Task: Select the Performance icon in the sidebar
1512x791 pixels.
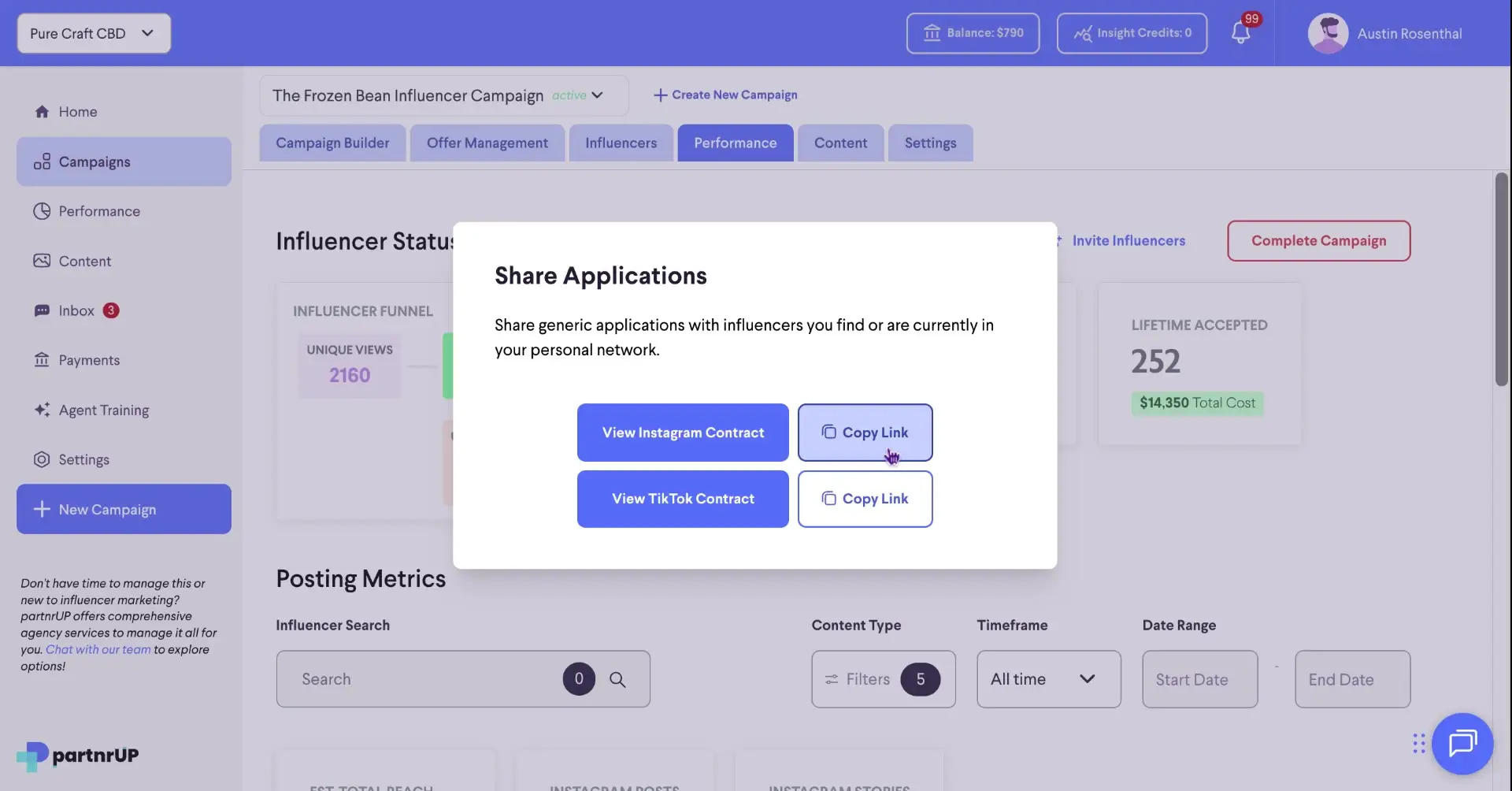Action: 42,210
